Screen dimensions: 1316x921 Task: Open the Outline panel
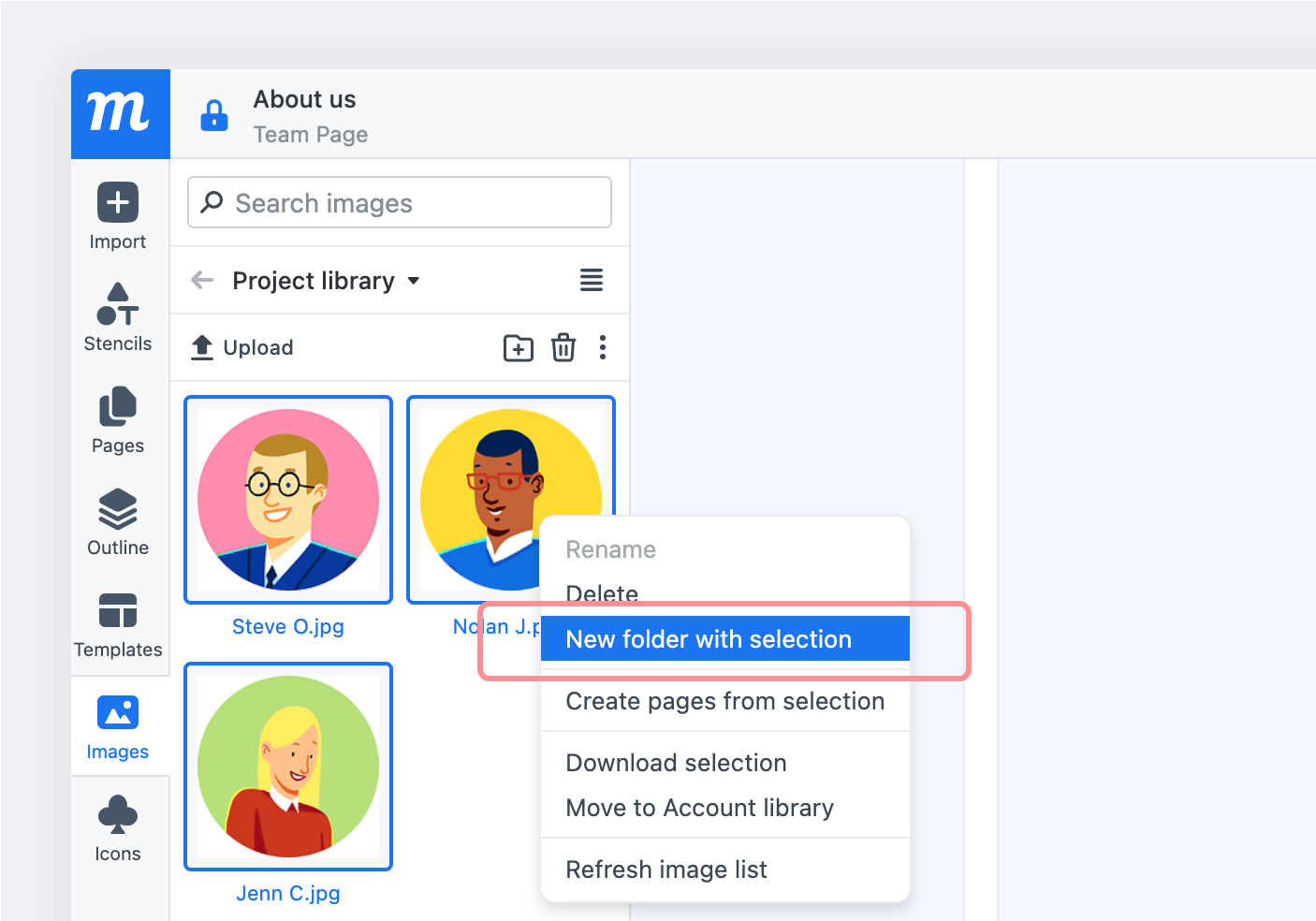pyautogui.click(x=118, y=522)
